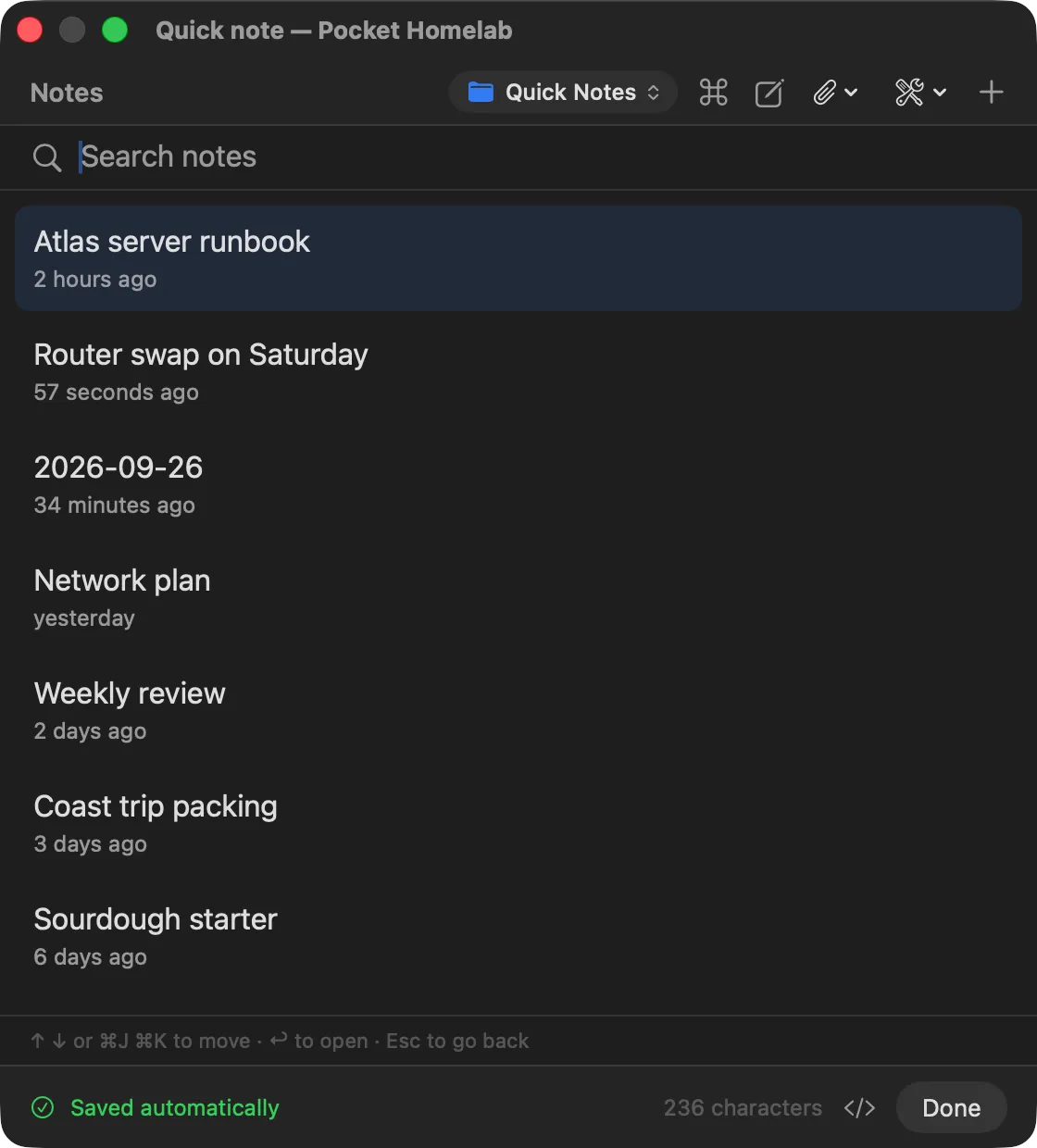Click the Saved automatically checkmark icon

tap(43, 1108)
